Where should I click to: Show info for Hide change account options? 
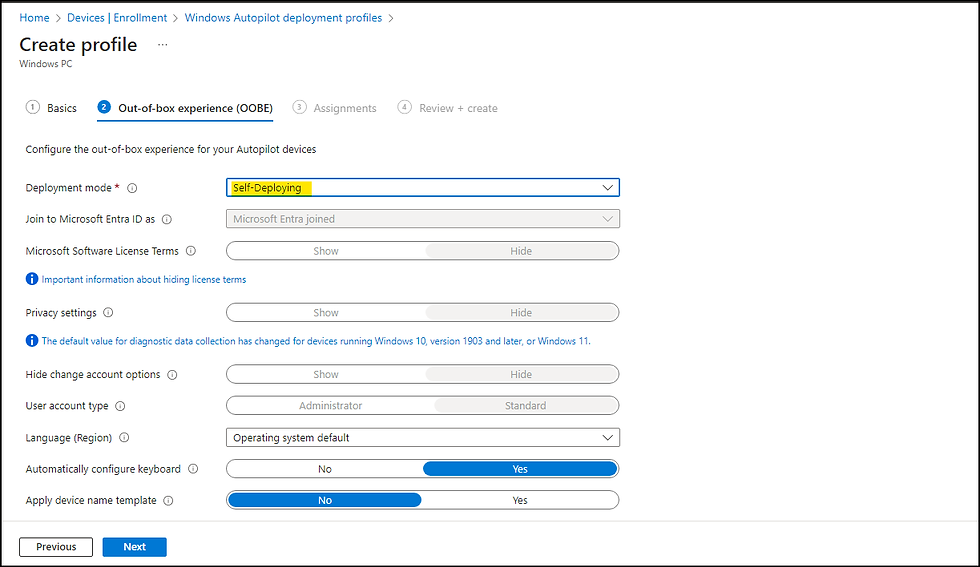pyautogui.click(x=172, y=375)
